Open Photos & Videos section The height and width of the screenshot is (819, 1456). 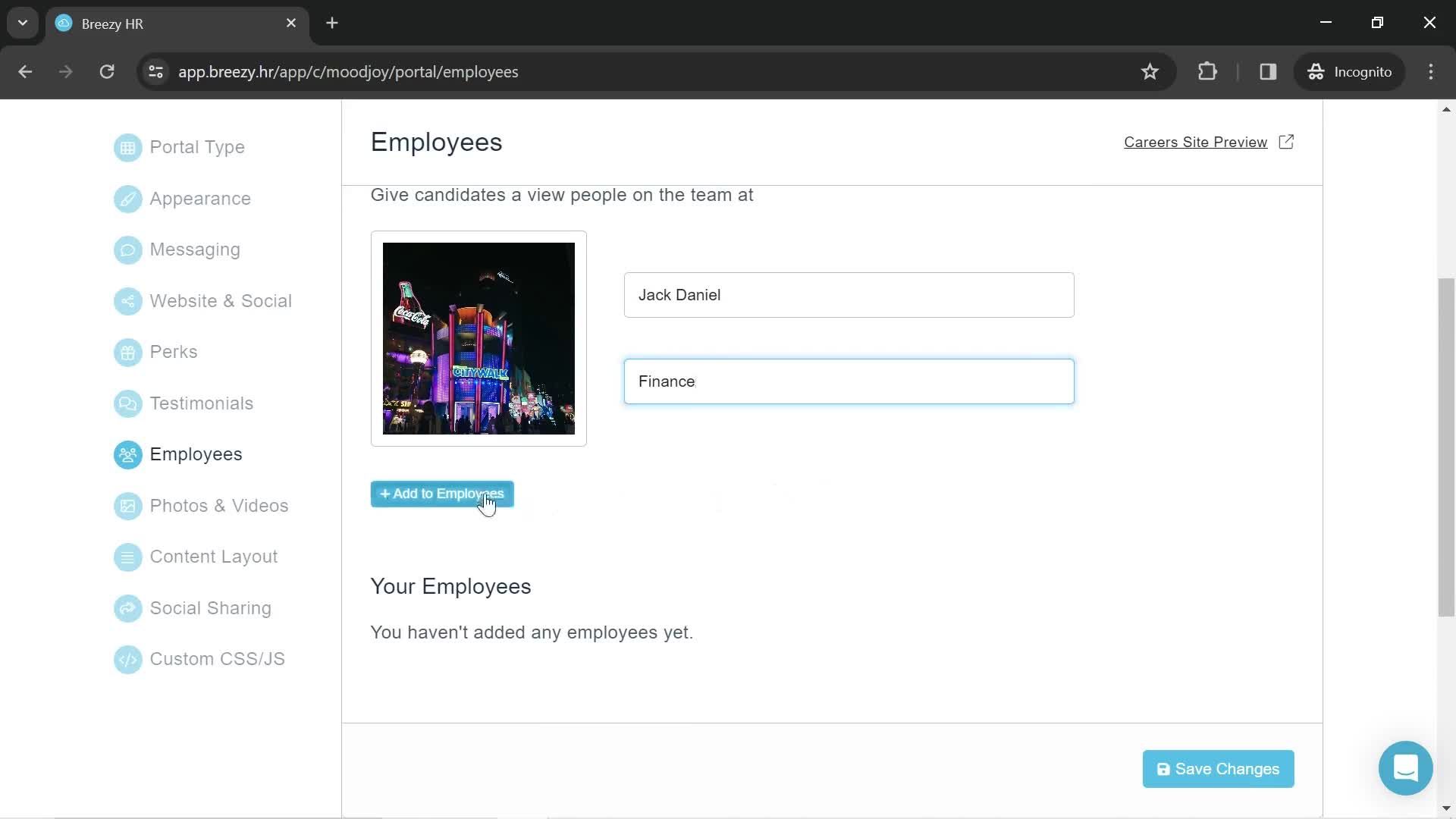coord(219,506)
